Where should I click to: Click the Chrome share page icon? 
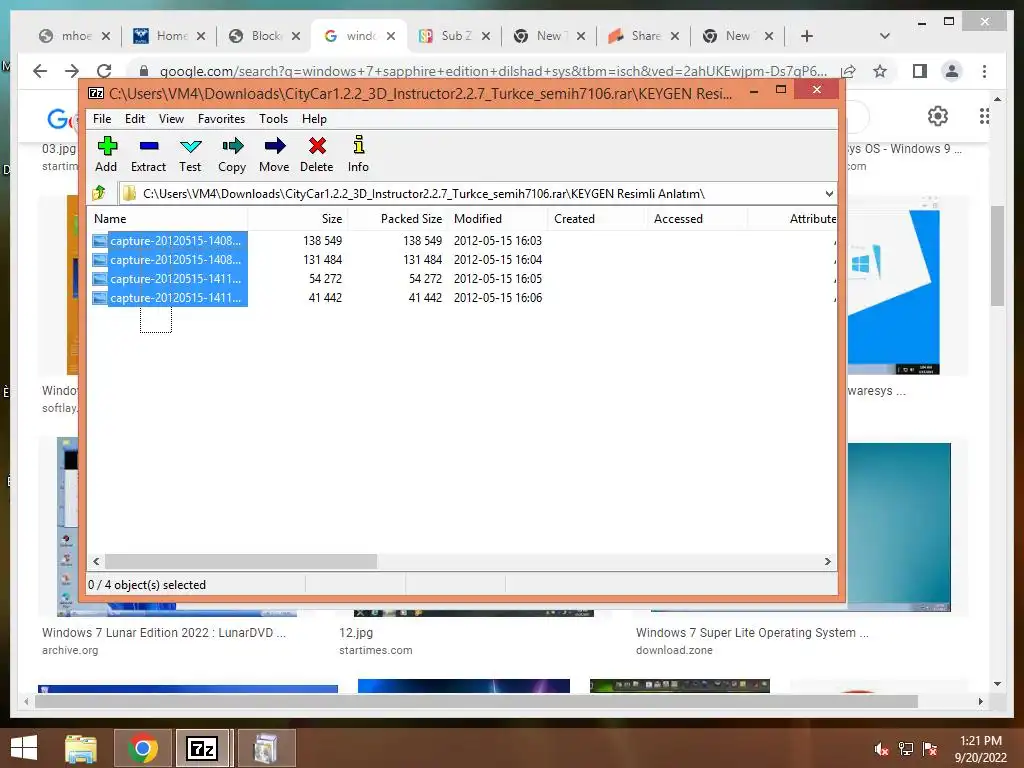pyautogui.click(x=848, y=71)
